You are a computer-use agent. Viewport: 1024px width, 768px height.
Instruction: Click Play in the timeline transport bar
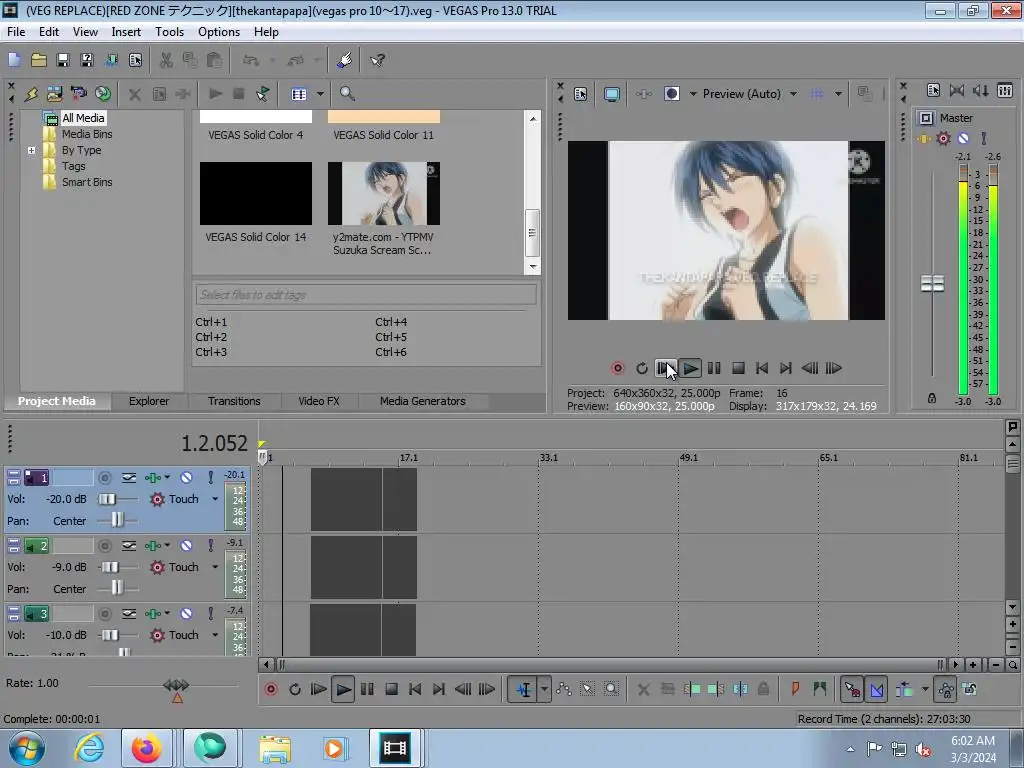click(342, 690)
